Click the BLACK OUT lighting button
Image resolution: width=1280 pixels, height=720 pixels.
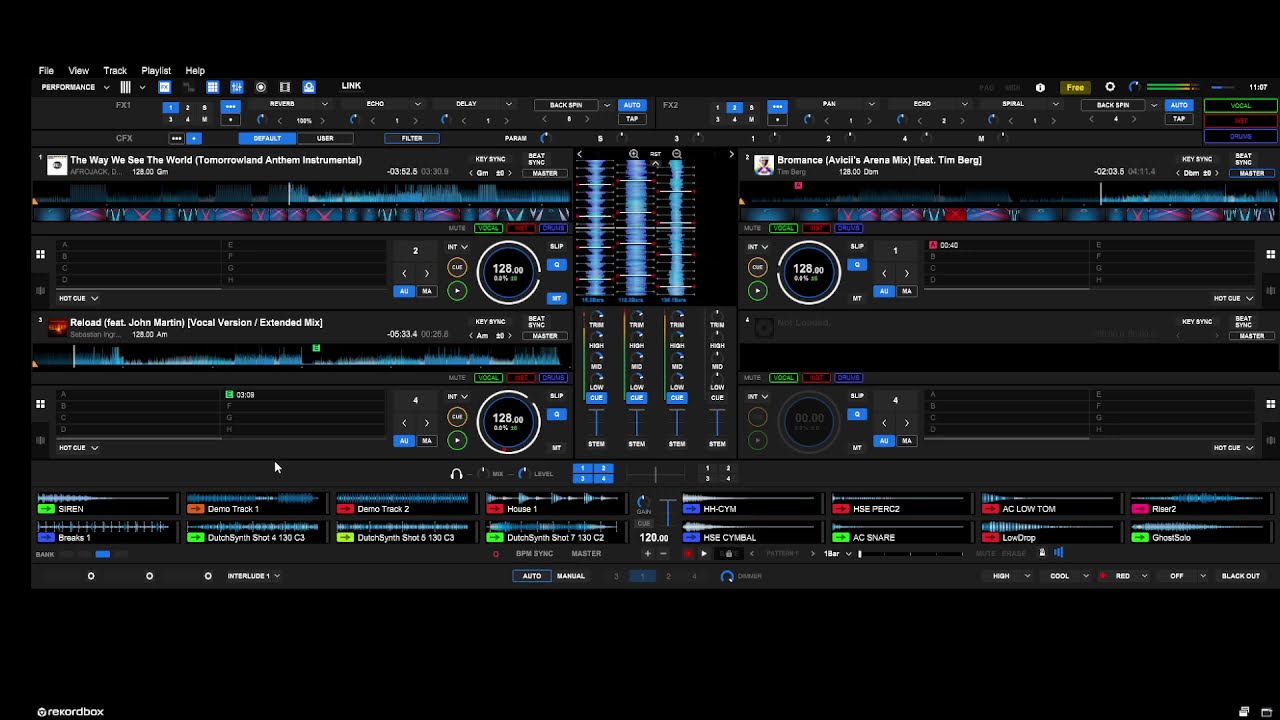[x=1241, y=576]
